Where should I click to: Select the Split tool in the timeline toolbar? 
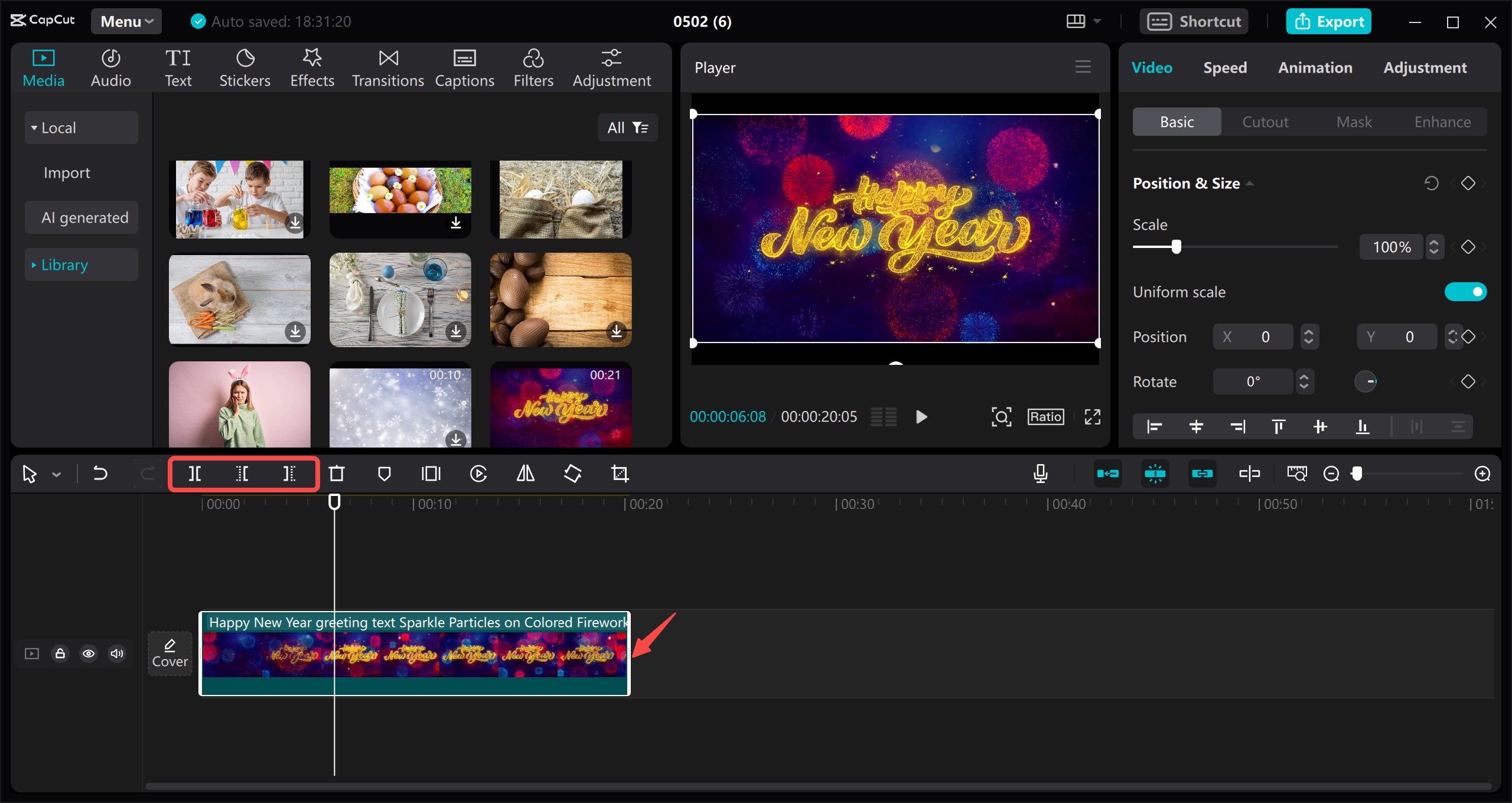coord(195,473)
